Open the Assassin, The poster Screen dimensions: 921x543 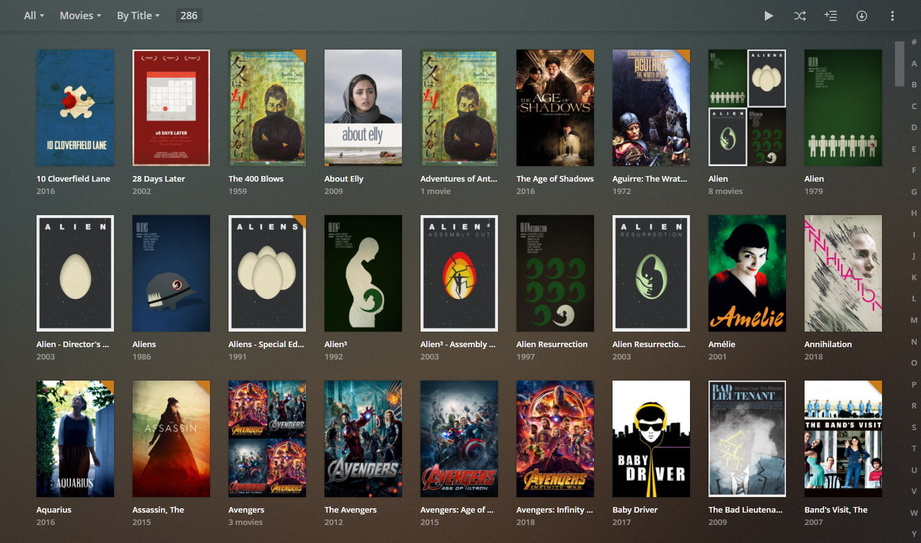click(171, 438)
